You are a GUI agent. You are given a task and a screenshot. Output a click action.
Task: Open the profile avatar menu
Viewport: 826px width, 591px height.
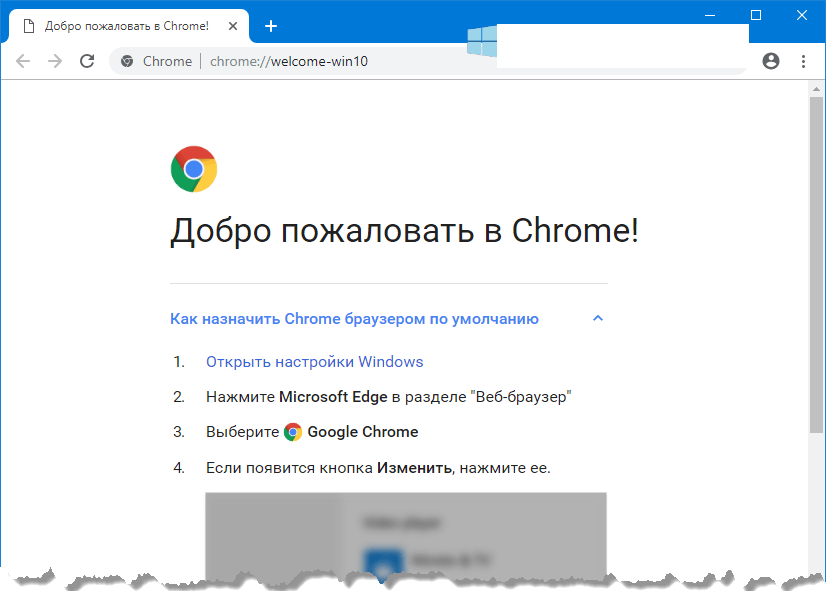pos(770,61)
